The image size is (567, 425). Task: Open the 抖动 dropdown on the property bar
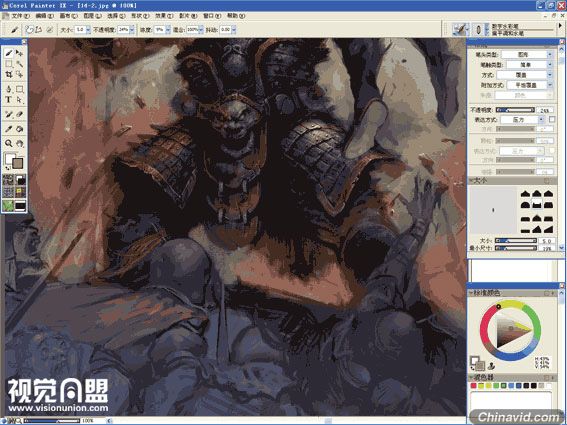[234, 30]
